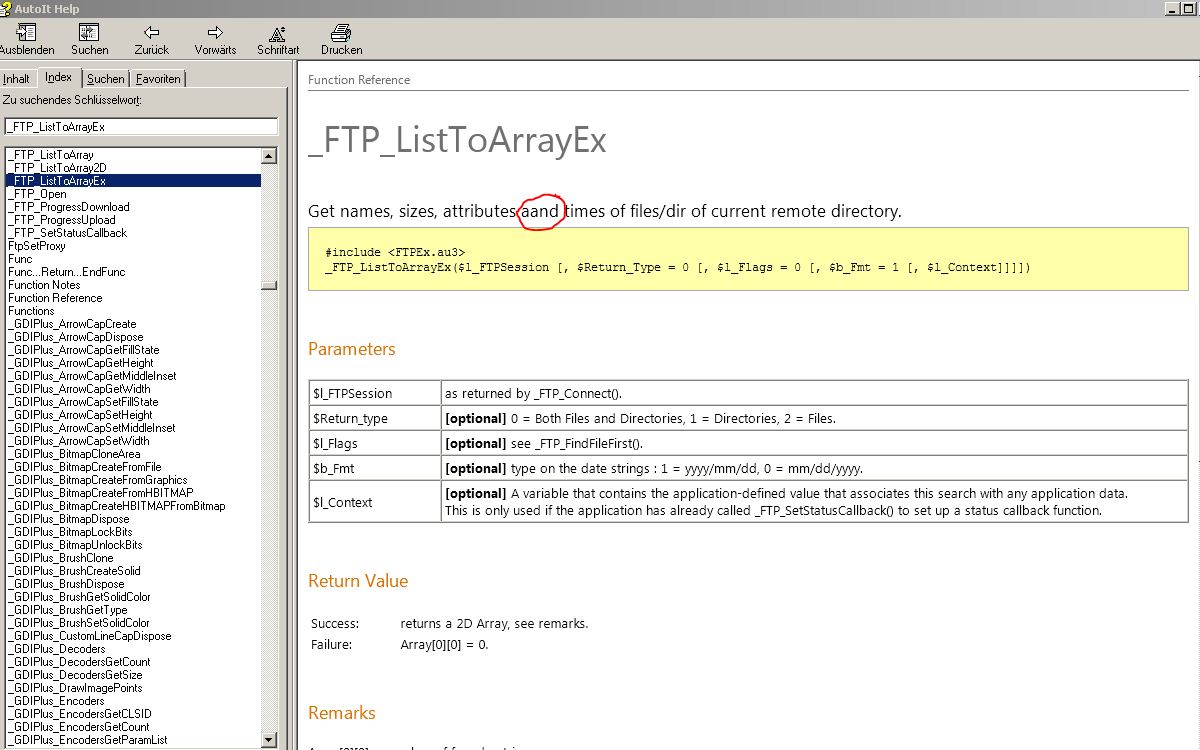This screenshot has width=1200, height=750.
Task: Select _GDIPlus_BrushDispose entry
Action: [66, 584]
